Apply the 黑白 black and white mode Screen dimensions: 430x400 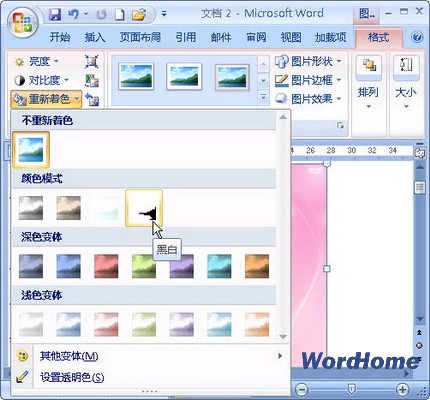click(x=144, y=208)
